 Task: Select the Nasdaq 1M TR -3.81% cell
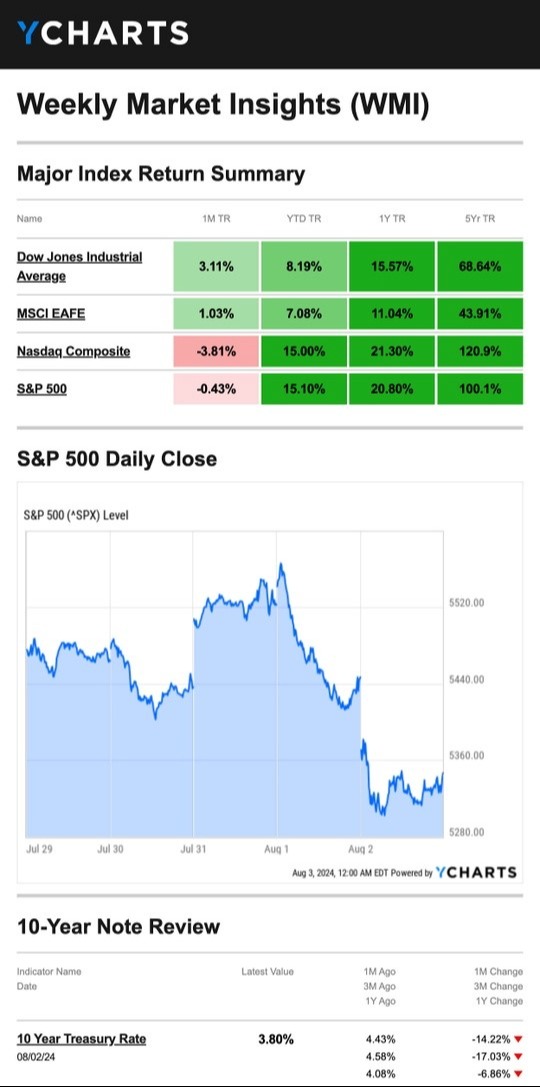tap(216, 351)
